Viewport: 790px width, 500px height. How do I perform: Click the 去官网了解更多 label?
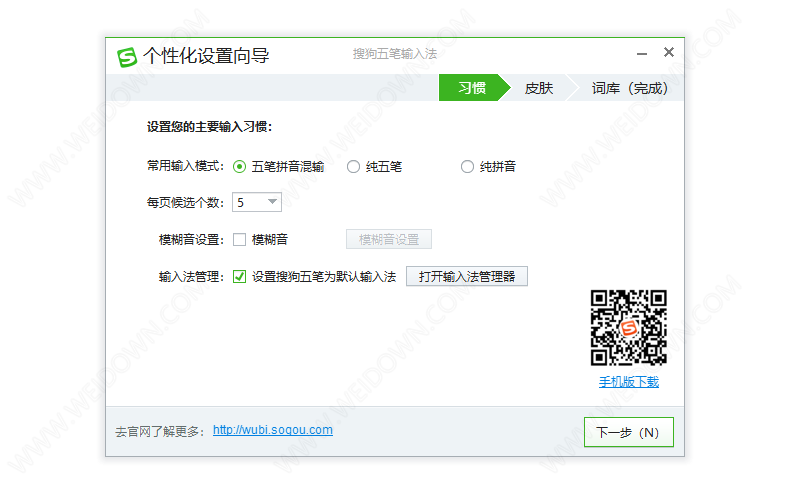click(x=159, y=432)
